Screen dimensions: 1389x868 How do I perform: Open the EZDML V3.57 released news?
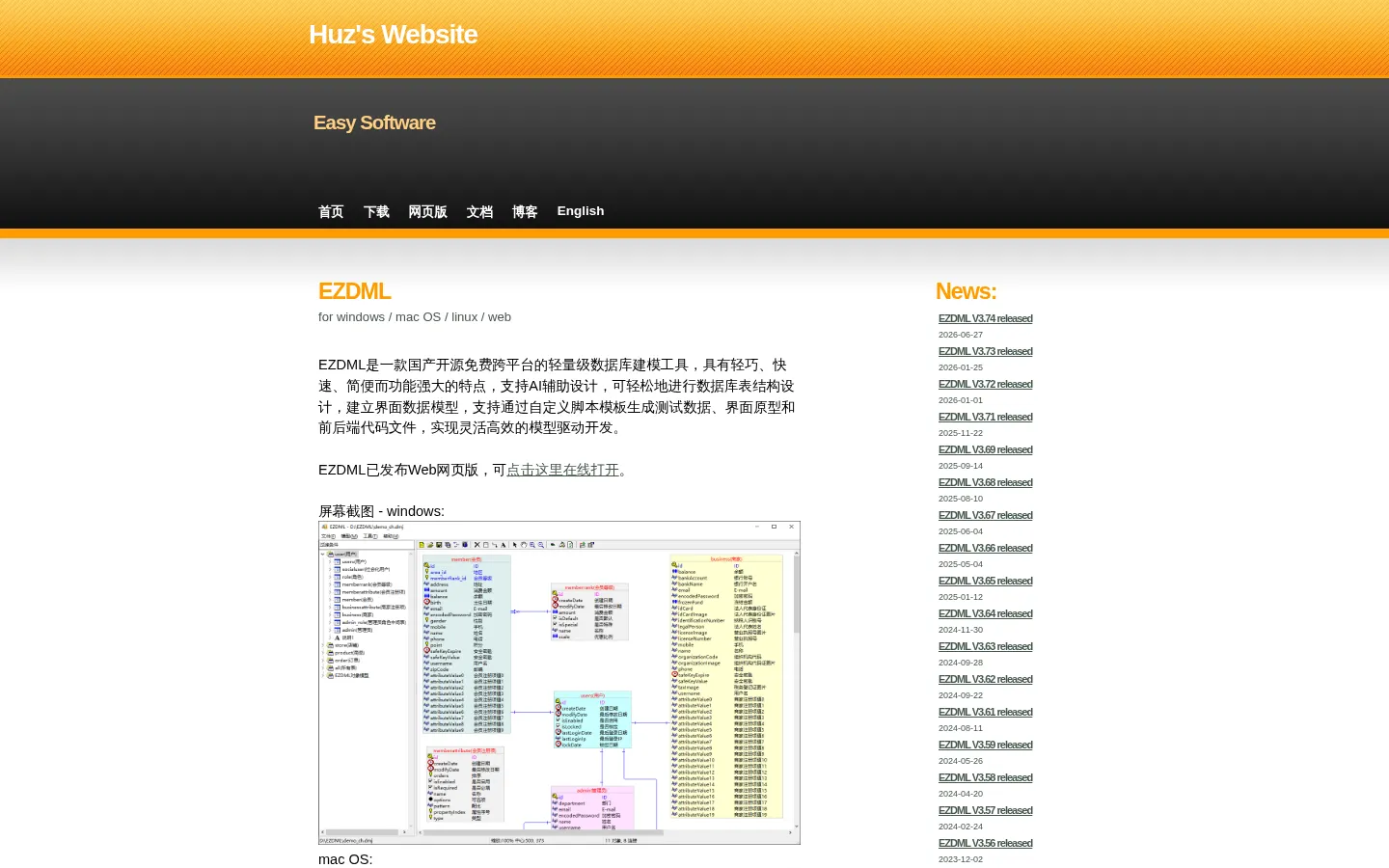click(985, 810)
